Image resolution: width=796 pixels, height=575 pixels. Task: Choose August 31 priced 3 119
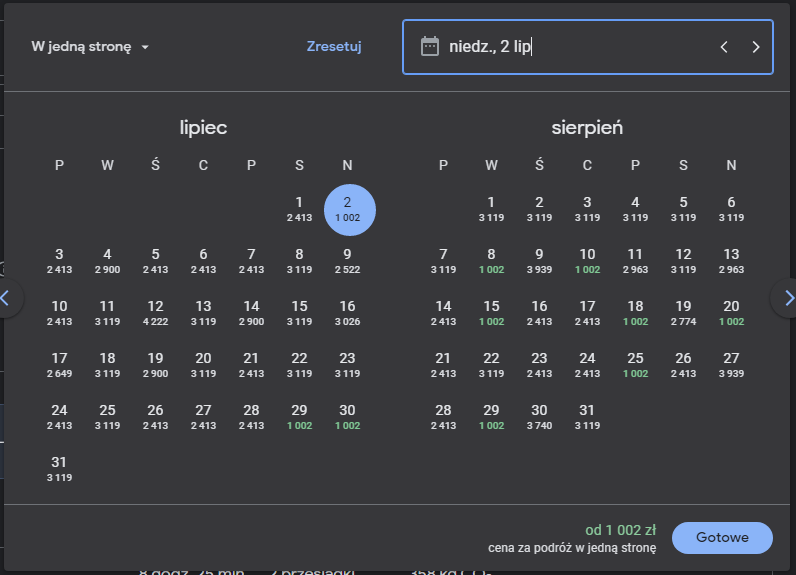point(587,417)
